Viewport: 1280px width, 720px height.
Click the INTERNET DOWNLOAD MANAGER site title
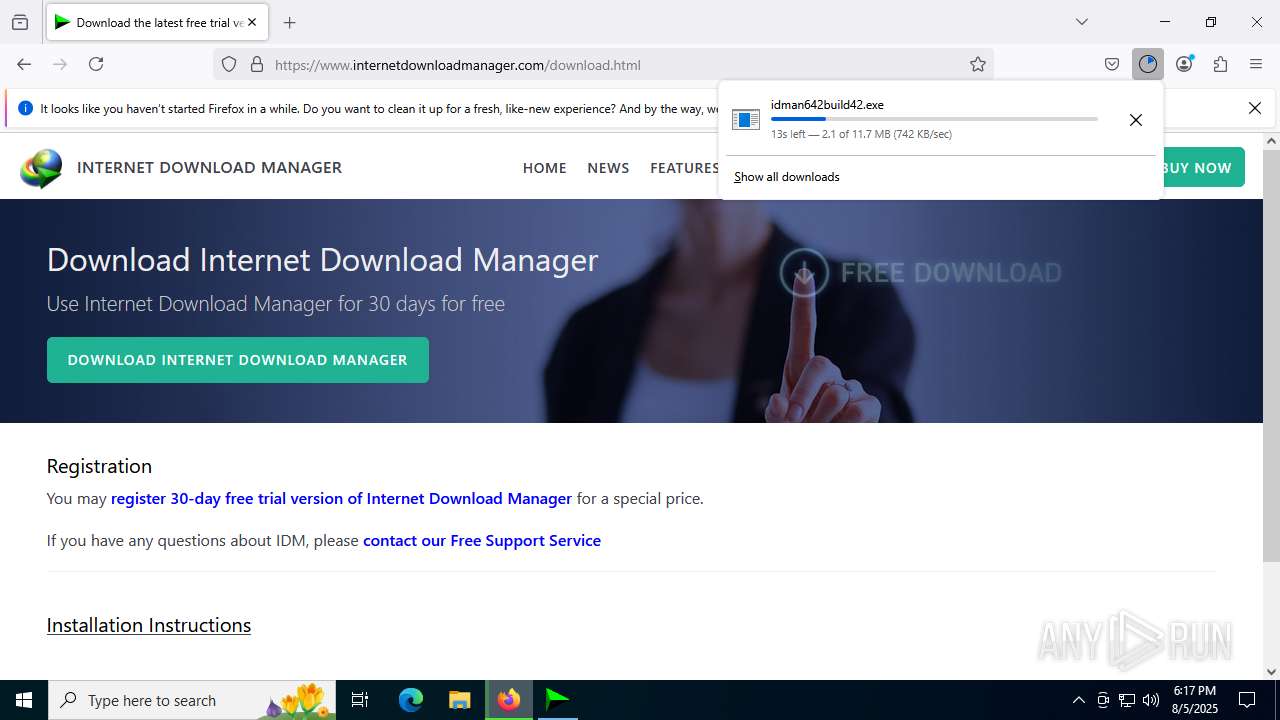pyautogui.click(x=209, y=167)
